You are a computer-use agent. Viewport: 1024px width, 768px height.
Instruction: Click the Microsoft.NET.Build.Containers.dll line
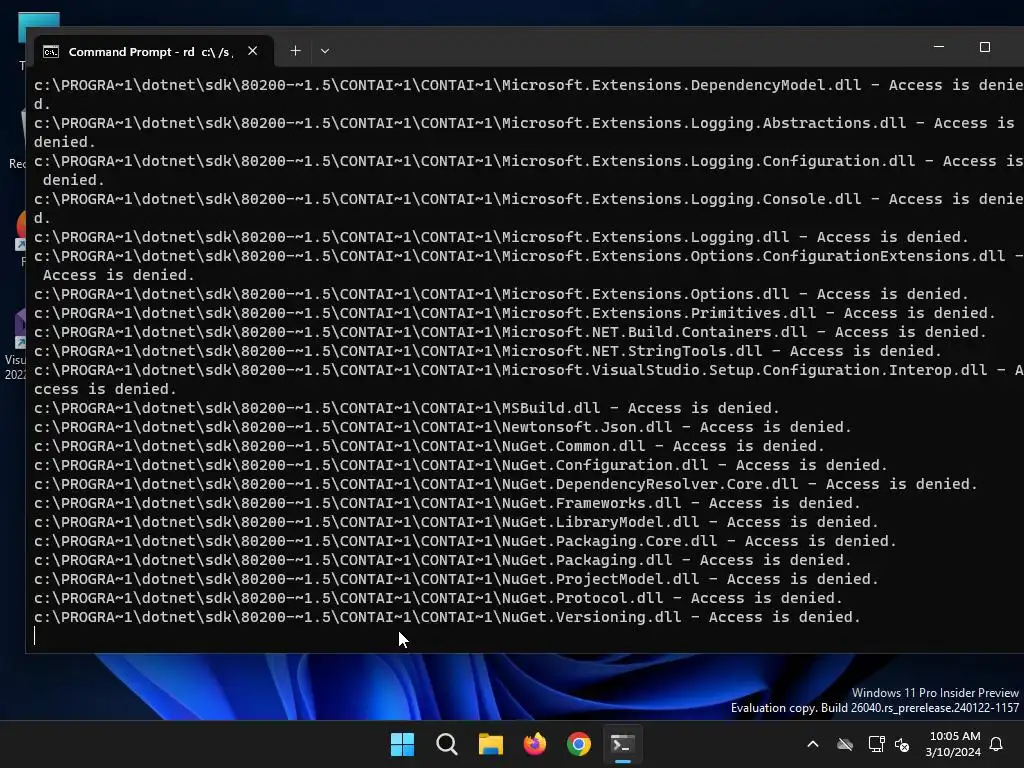(x=511, y=332)
